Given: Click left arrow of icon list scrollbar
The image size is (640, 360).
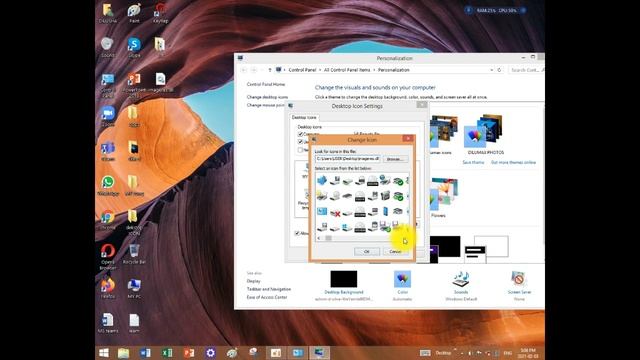Looking at the screenshot, I should [319, 238].
